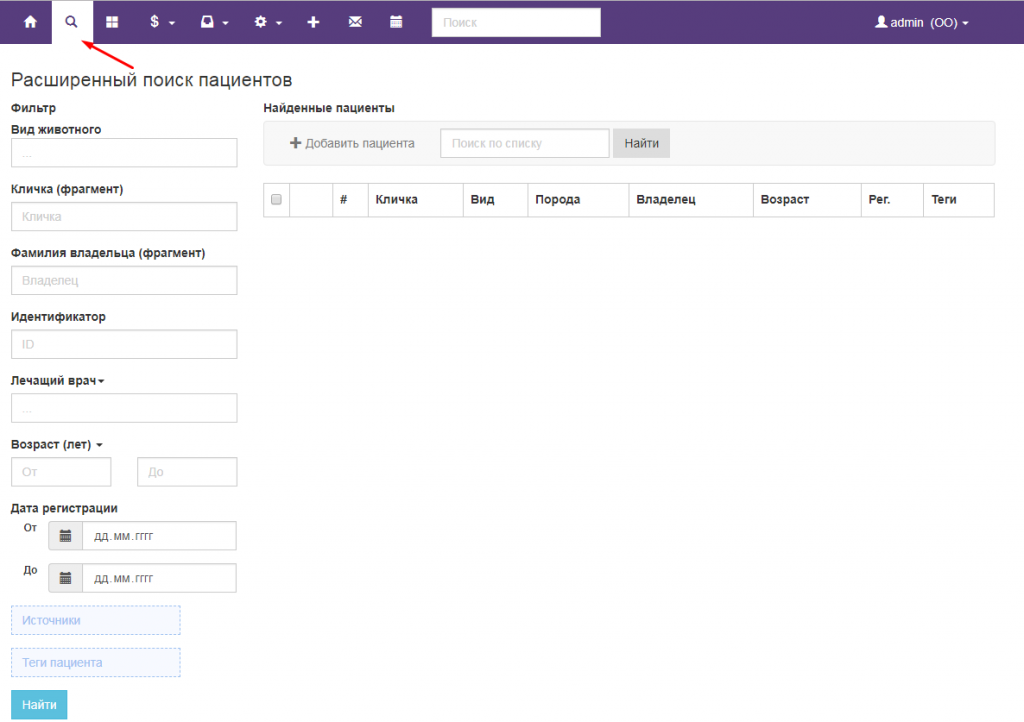This screenshot has height=722, width=1024.
Task: Click the Вид животного field
Action: coord(124,153)
